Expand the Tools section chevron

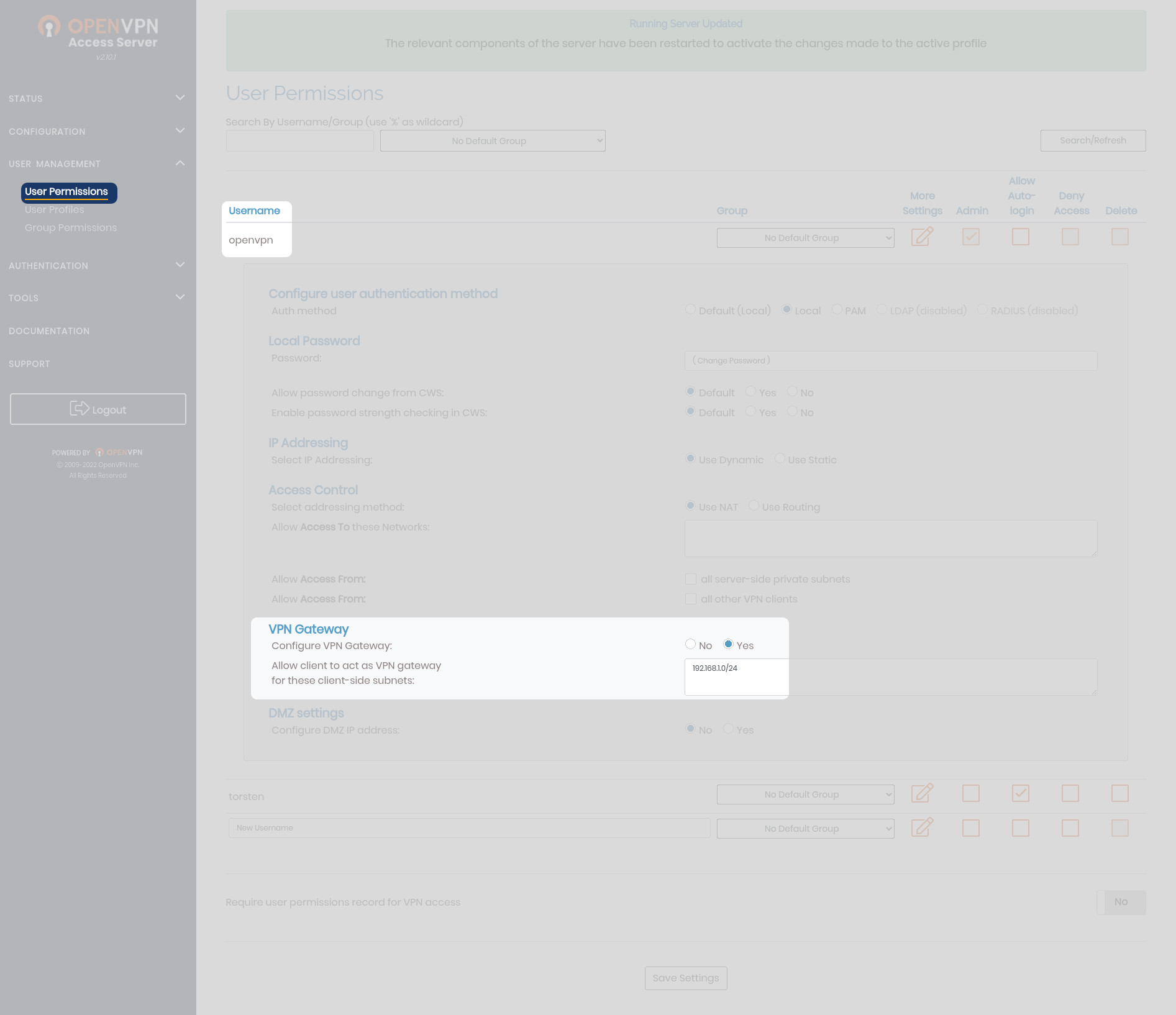pos(180,298)
